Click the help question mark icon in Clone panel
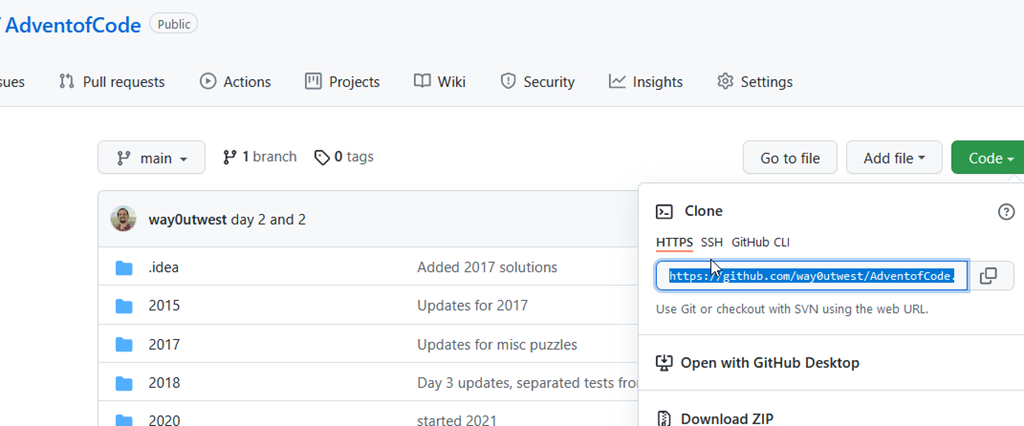This screenshot has height=426, width=1024. 1006,211
